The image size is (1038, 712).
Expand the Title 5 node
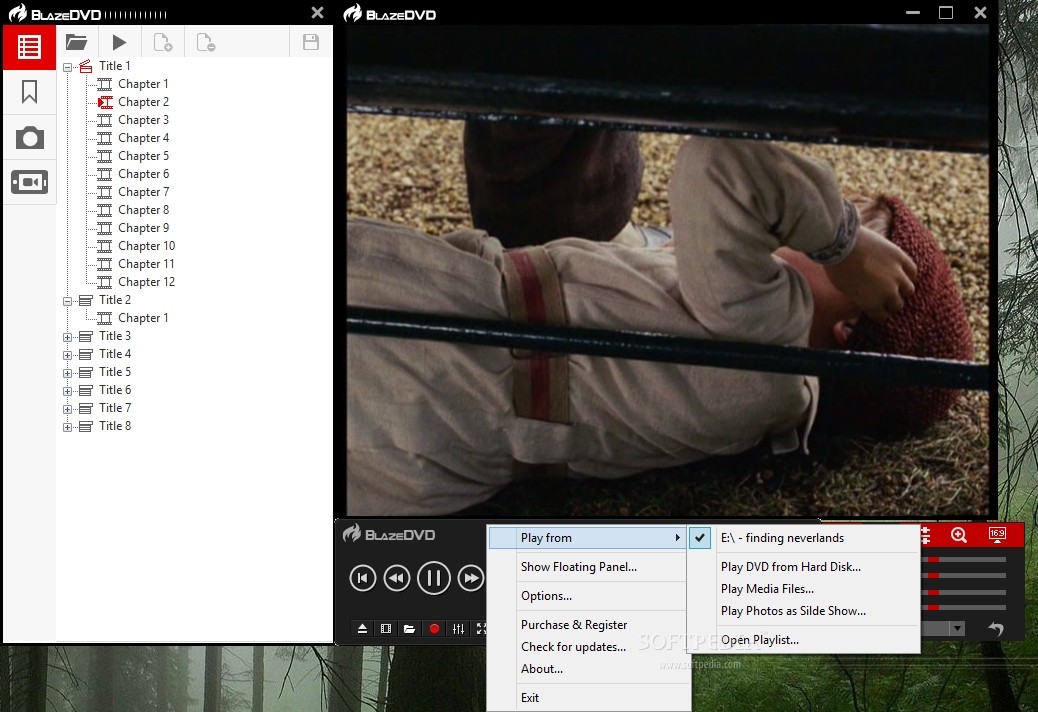coord(68,373)
